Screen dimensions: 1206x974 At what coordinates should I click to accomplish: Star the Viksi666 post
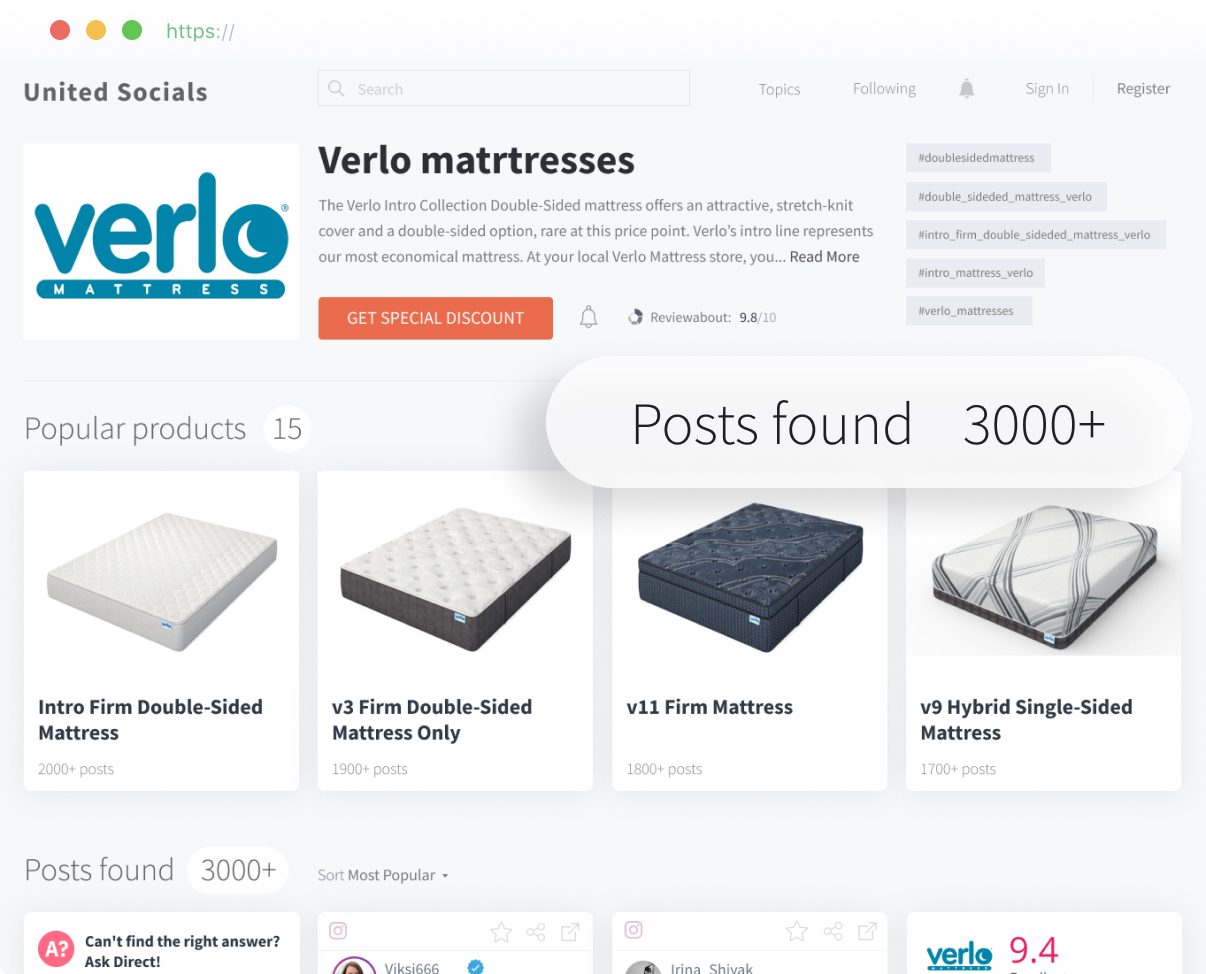click(501, 932)
